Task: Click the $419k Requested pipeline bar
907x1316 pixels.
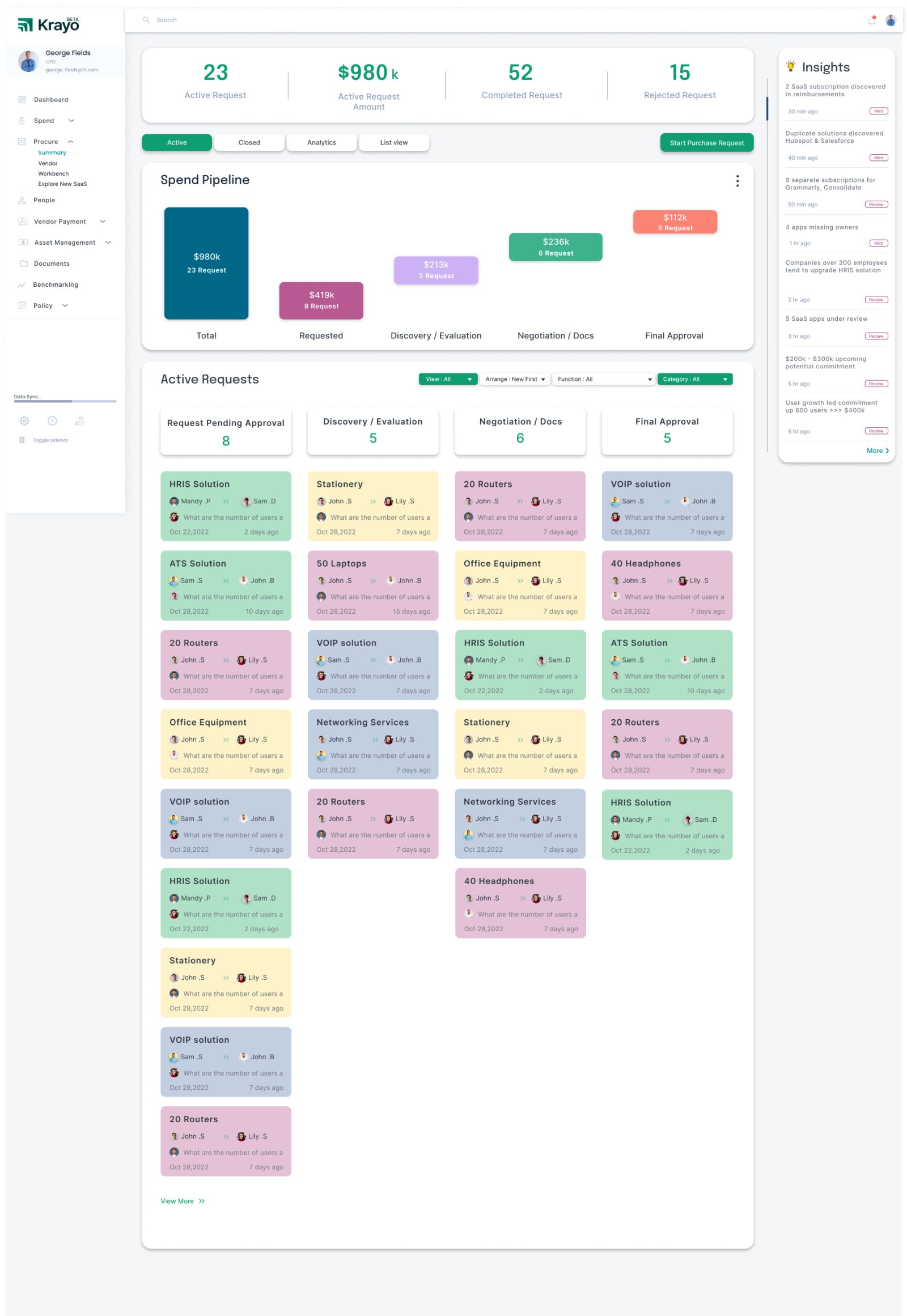Action: tap(321, 300)
